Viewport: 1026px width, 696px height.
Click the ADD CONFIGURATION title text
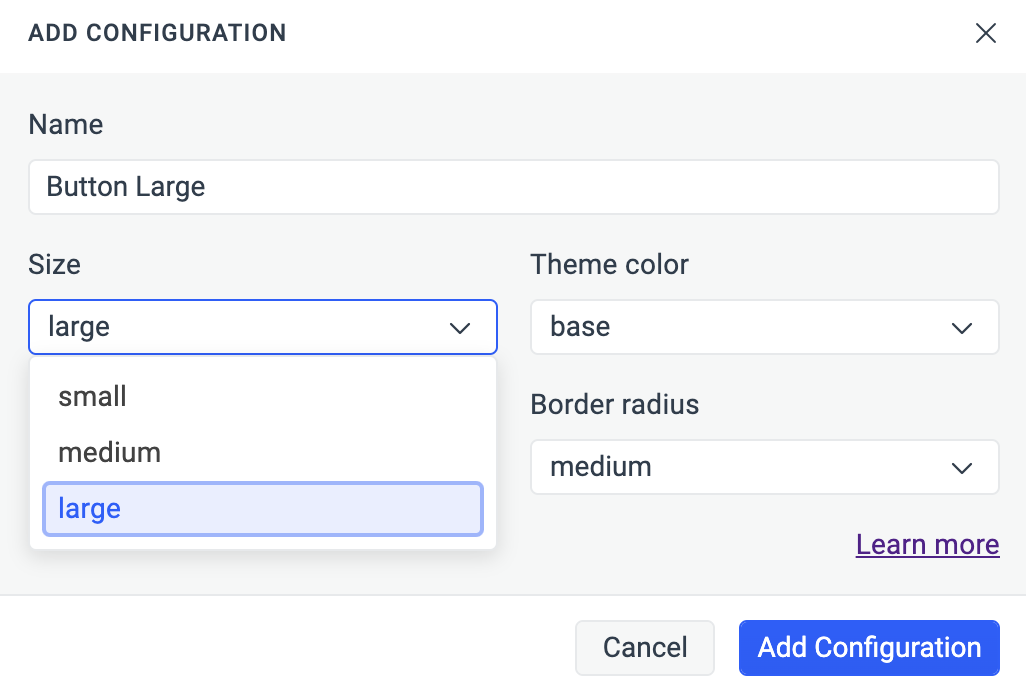pyautogui.click(x=157, y=33)
